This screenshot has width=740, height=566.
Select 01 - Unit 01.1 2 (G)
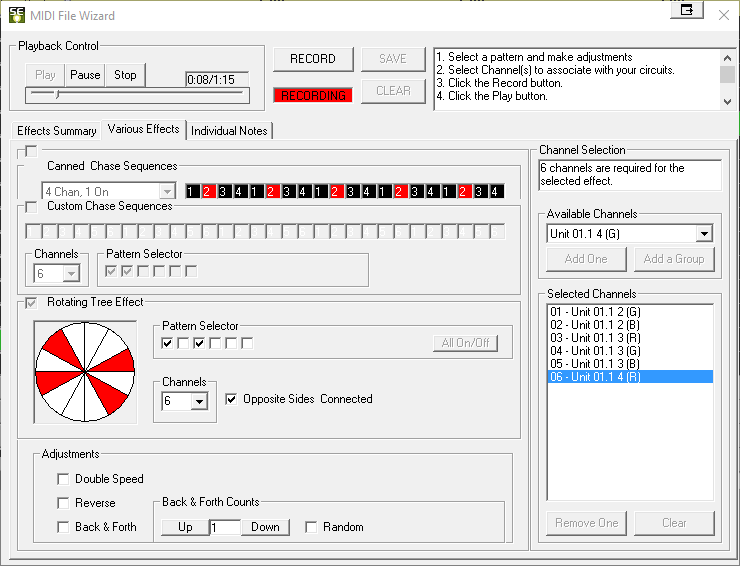pyautogui.click(x=630, y=312)
